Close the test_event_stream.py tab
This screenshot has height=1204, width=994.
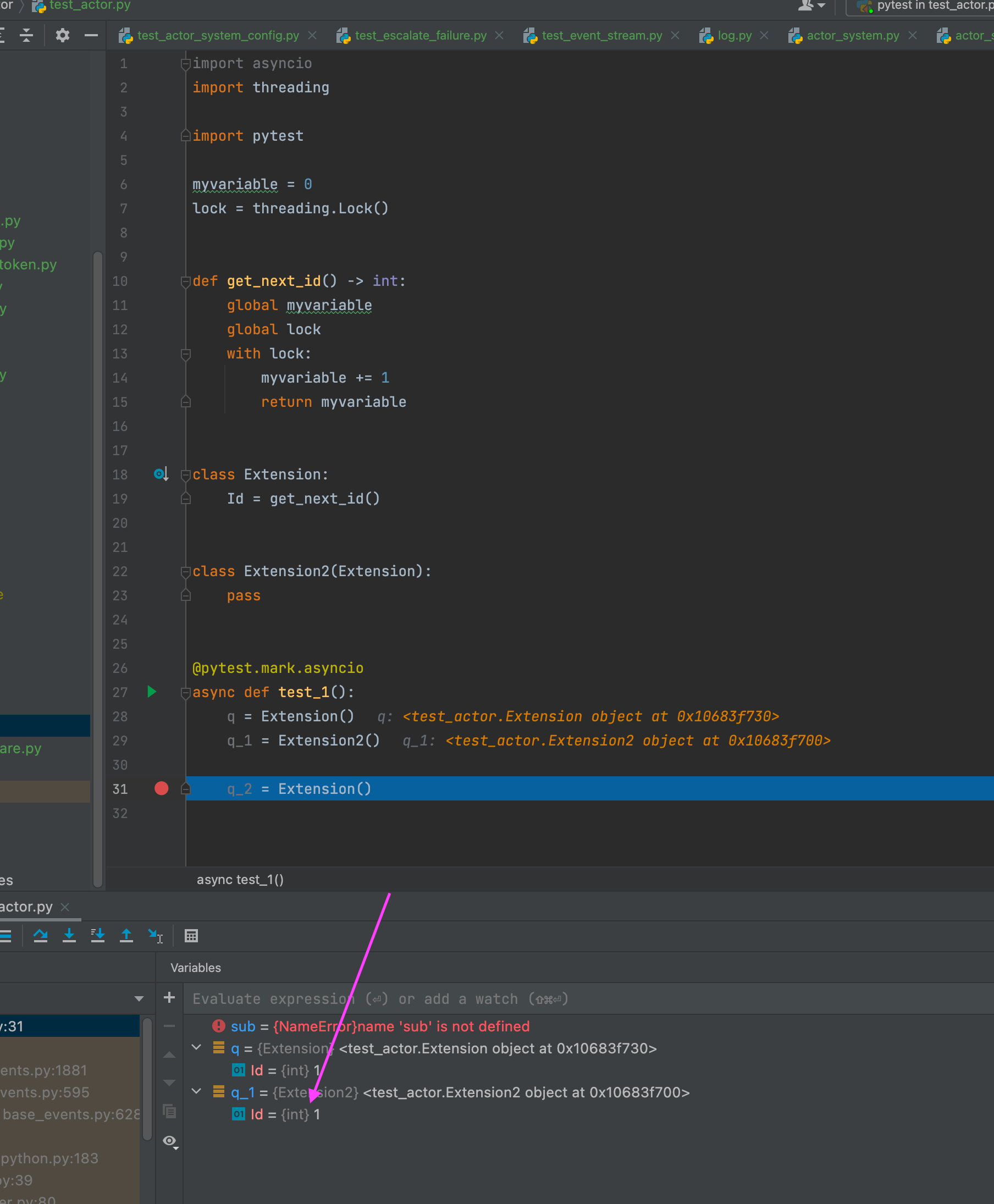click(676, 36)
